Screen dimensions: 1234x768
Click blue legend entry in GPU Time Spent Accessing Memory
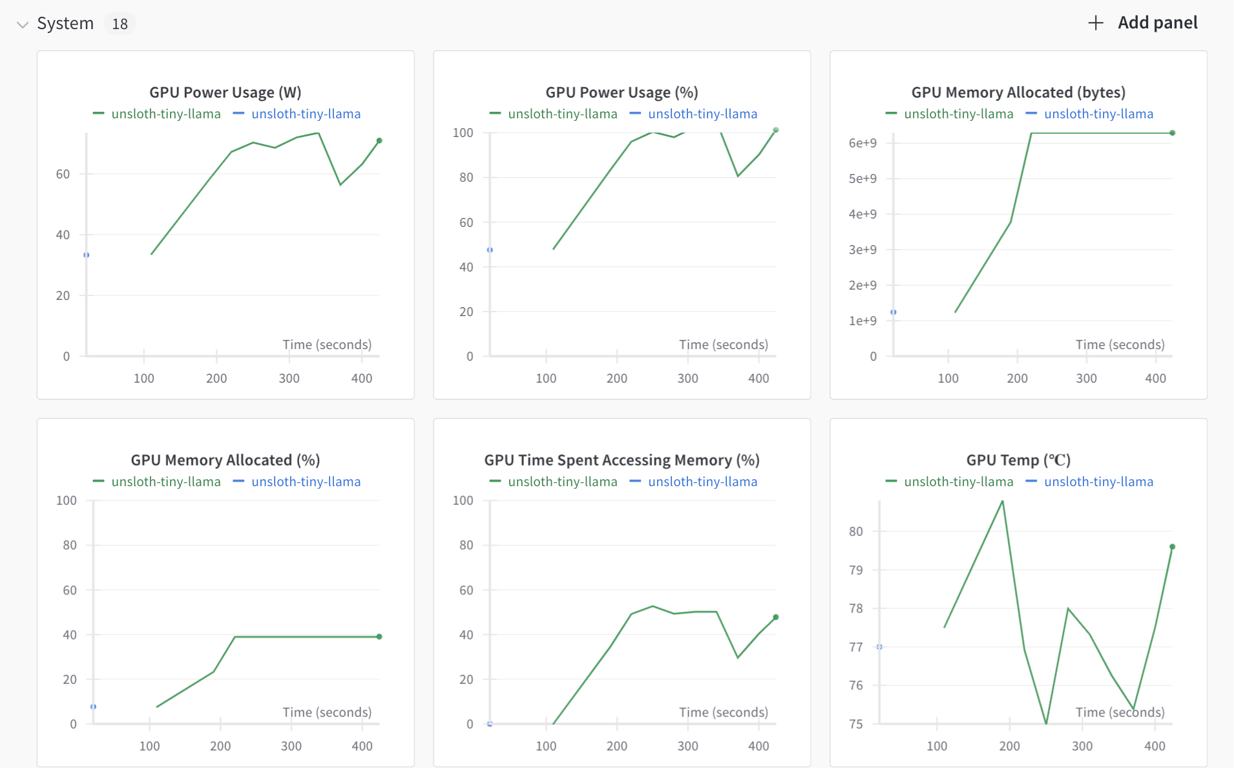click(x=693, y=482)
